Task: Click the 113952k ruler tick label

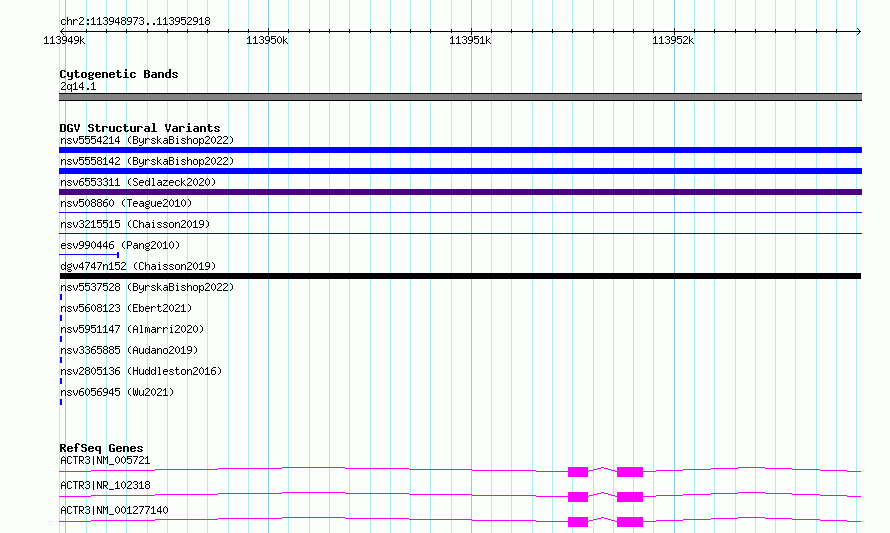Action: click(673, 40)
